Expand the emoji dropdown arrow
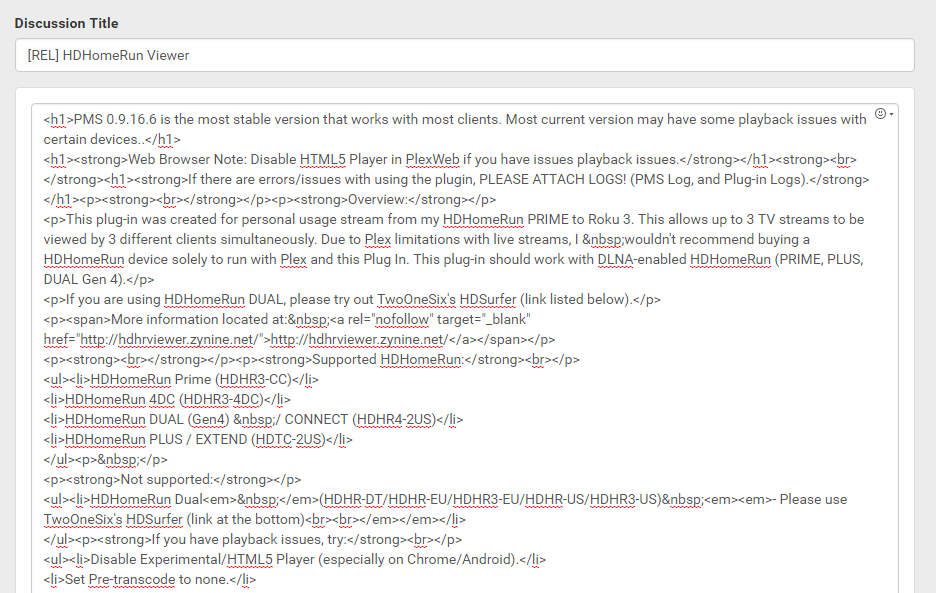 [891, 114]
